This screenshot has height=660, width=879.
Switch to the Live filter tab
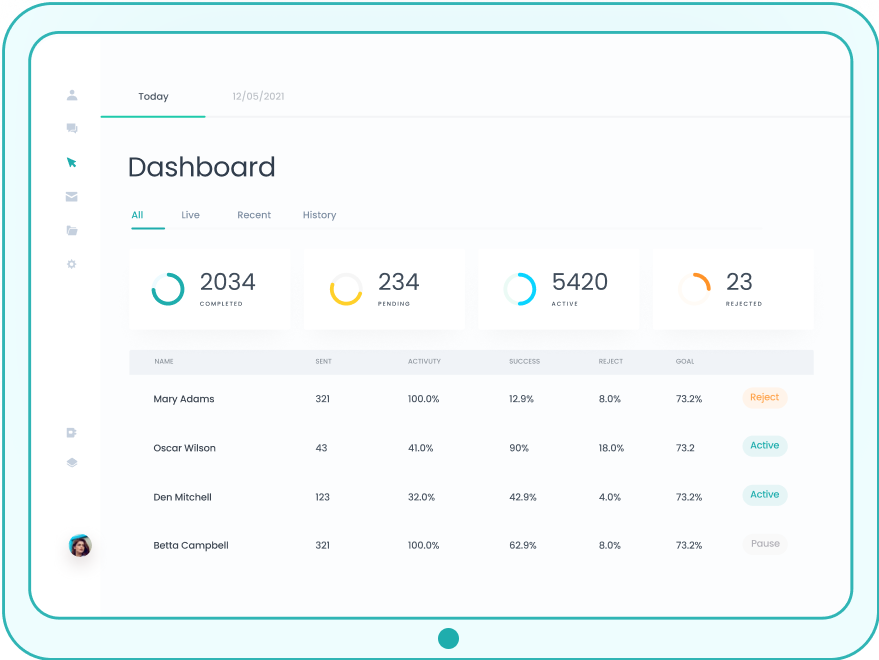(190, 215)
